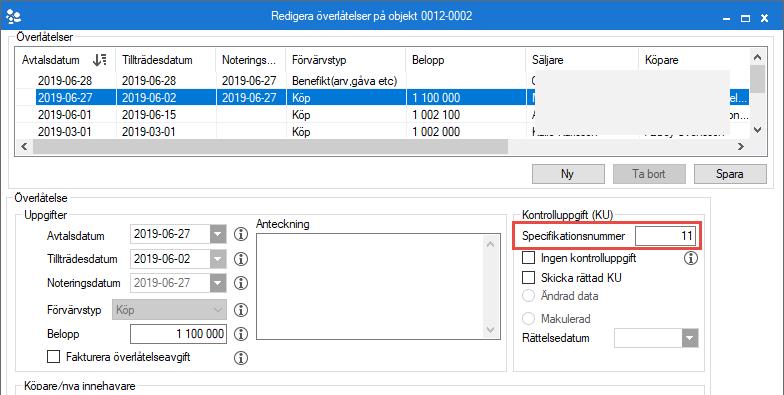This screenshot has height=395, width=784.
Task: Click the Specifikationsnummer field showing 11
Action: click(666, 236)
